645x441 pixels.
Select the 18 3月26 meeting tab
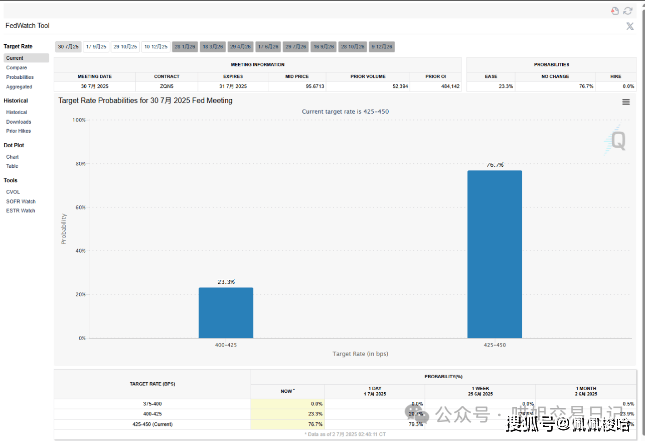(x=213, y=47)
